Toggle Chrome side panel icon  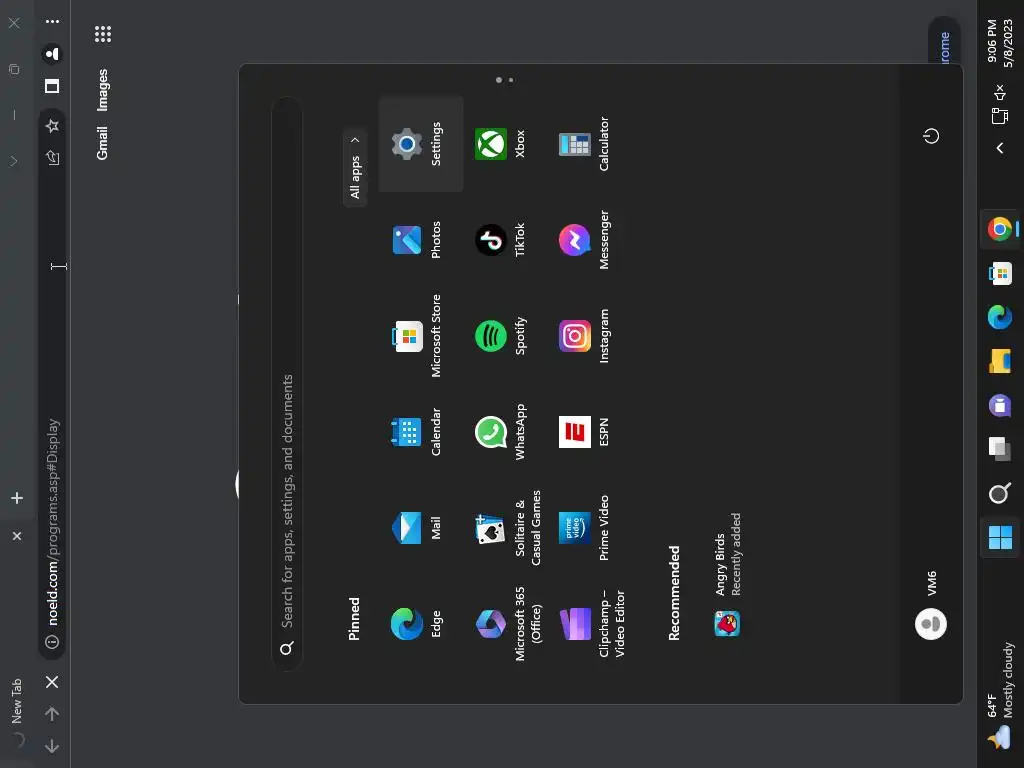coord(52,86)
